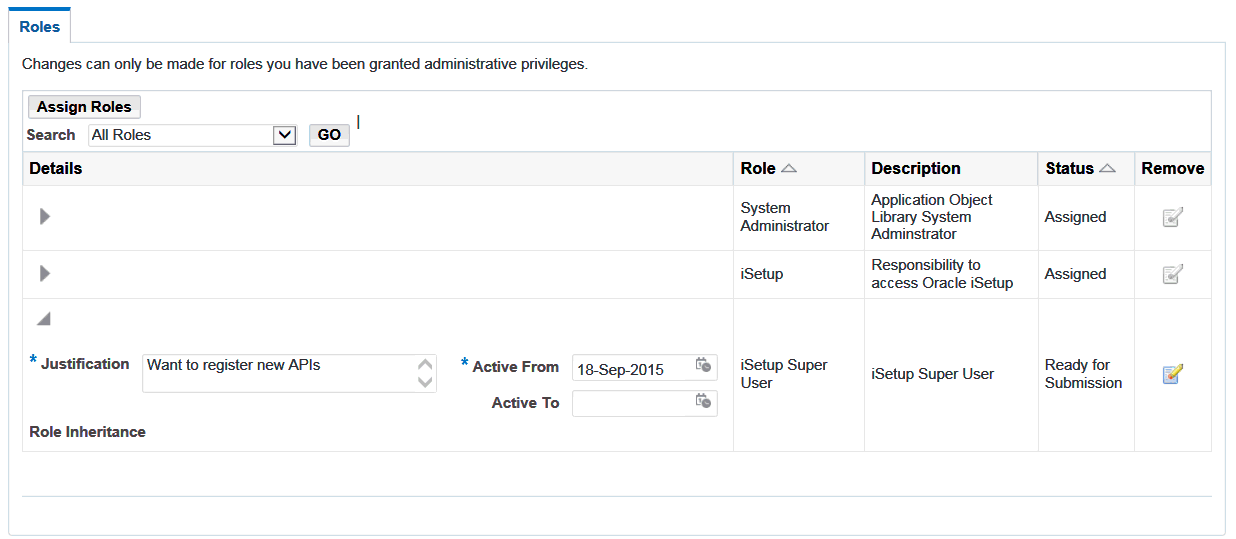Click into the Justification text box
This screenshot has width=1236, height=539.
280,373
